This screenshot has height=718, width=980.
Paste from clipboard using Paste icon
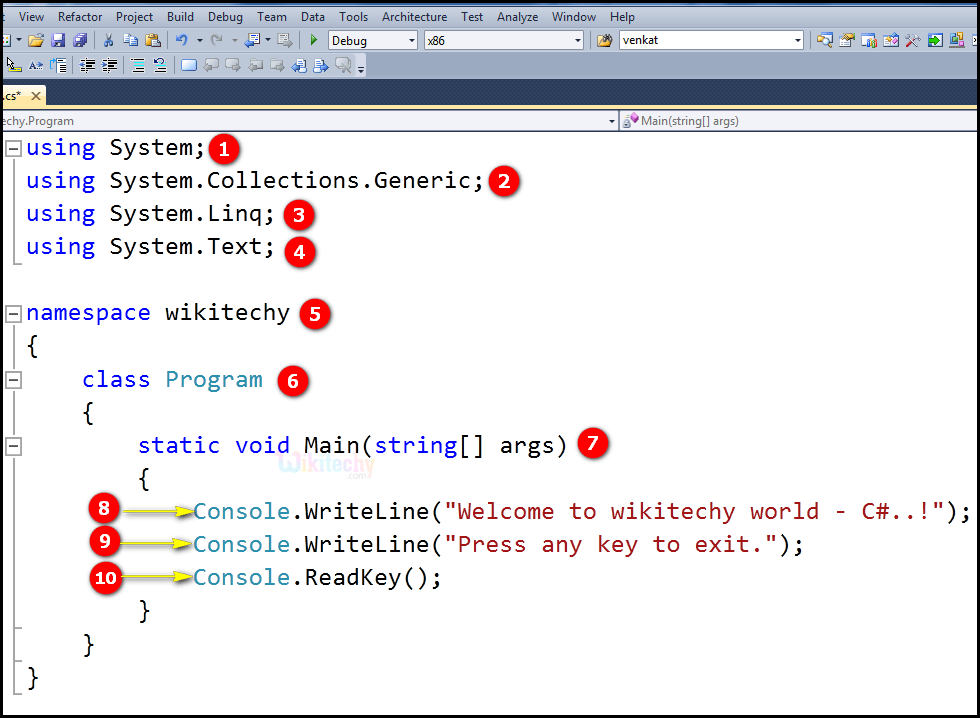(x=152, y=40)
